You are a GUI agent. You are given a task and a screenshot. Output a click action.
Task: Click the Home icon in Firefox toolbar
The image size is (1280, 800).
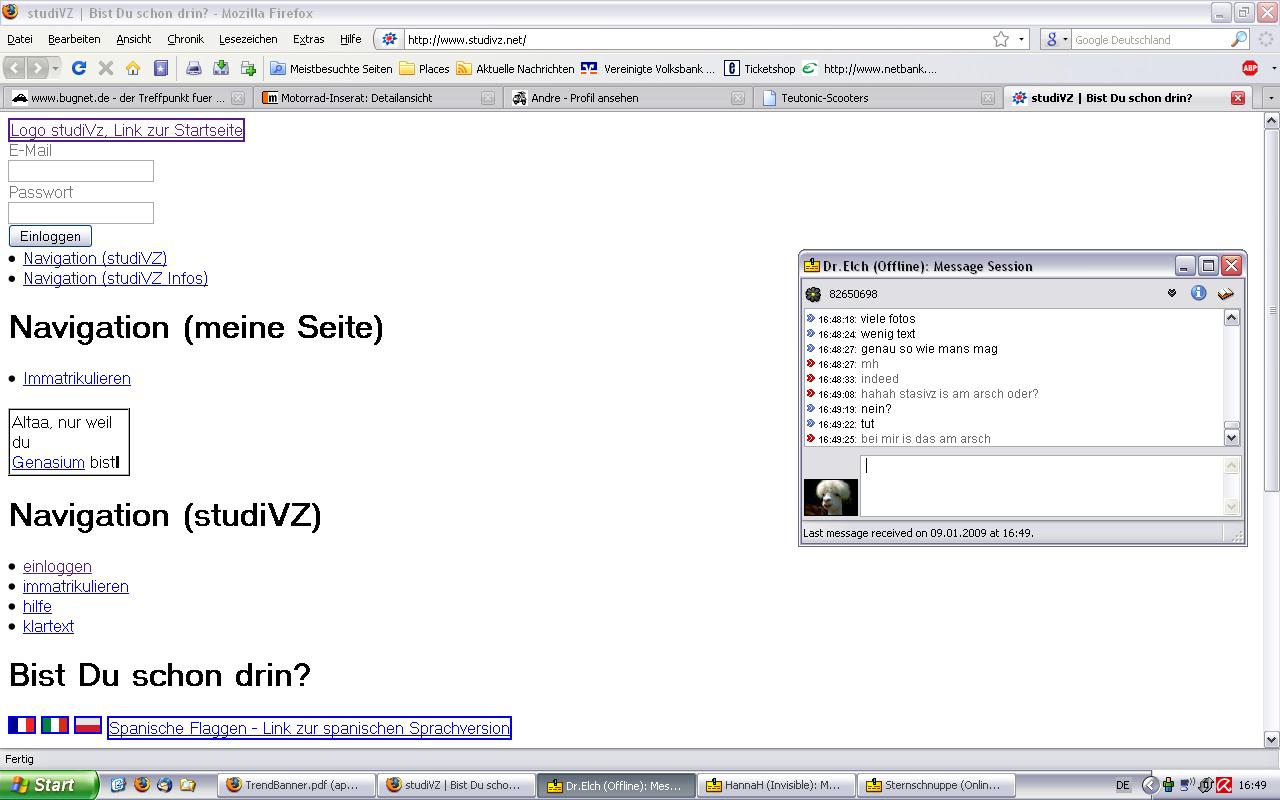tap(133, 68)
